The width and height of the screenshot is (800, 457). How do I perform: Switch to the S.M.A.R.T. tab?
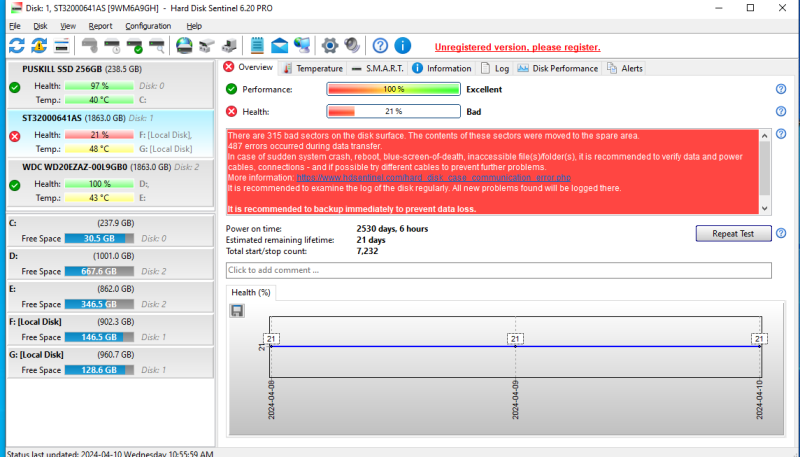pyautogui.click(x=378, y=68)
